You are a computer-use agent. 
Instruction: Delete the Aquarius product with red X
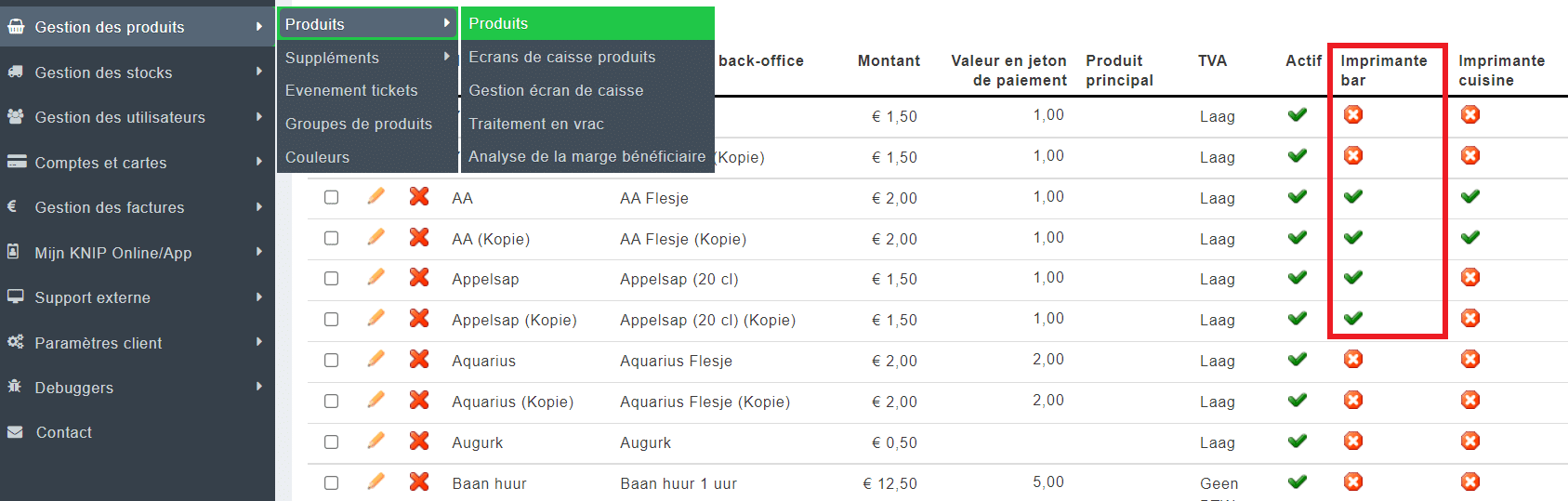[419, 359]
